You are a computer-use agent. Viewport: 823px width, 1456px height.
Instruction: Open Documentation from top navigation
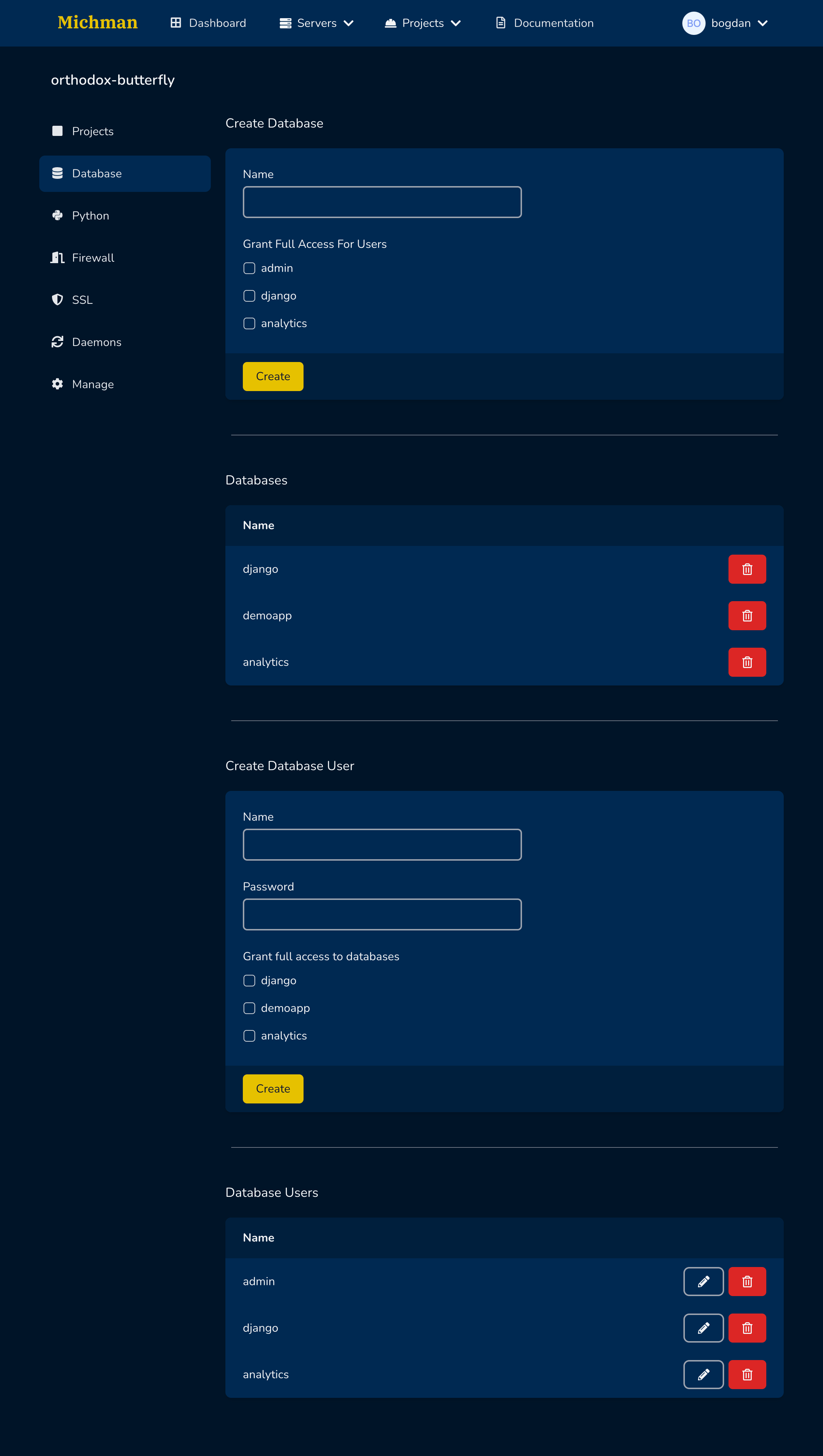pyautogui.click(x=544, y=23)
